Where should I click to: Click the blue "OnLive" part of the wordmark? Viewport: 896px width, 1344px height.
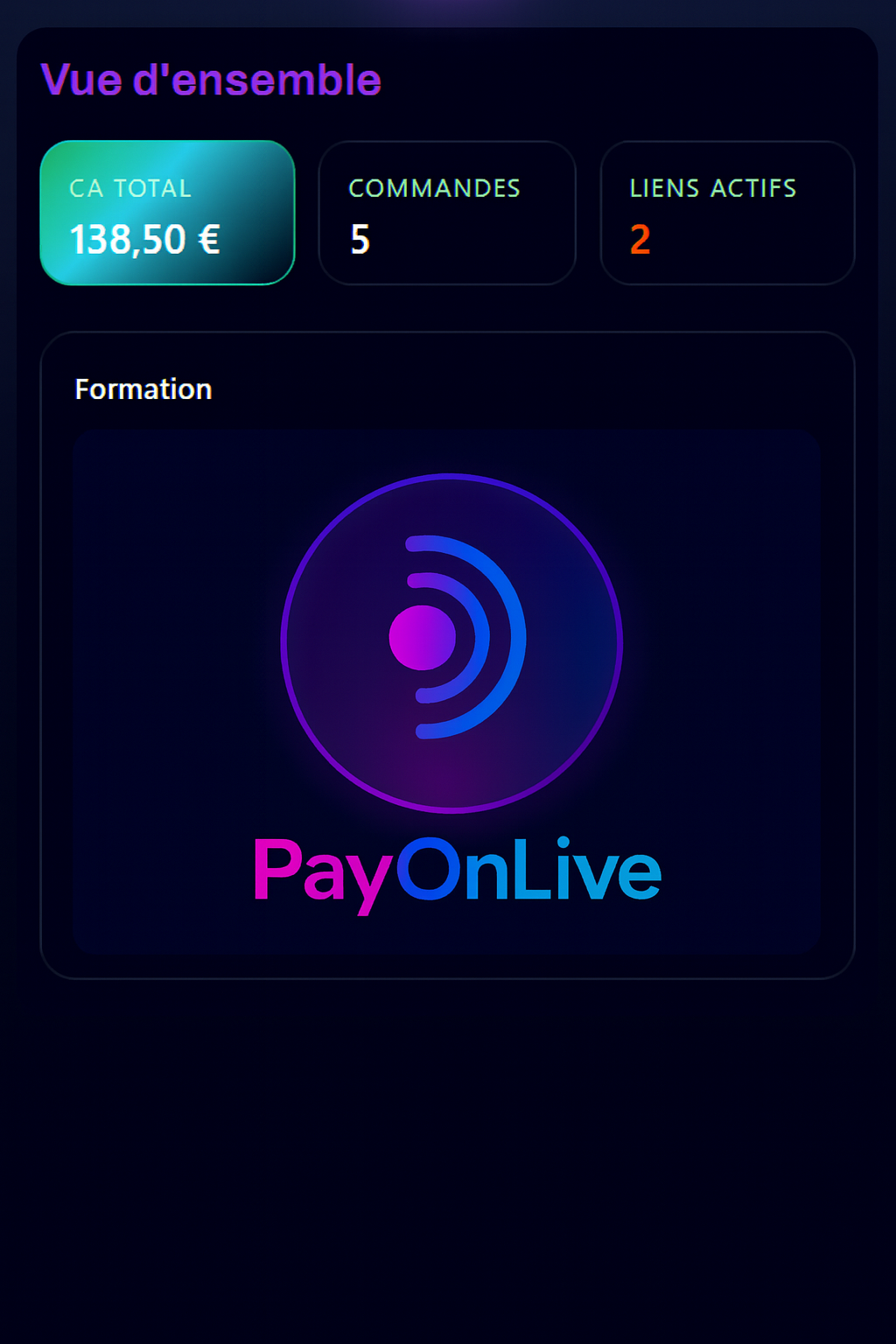(528, 869)
